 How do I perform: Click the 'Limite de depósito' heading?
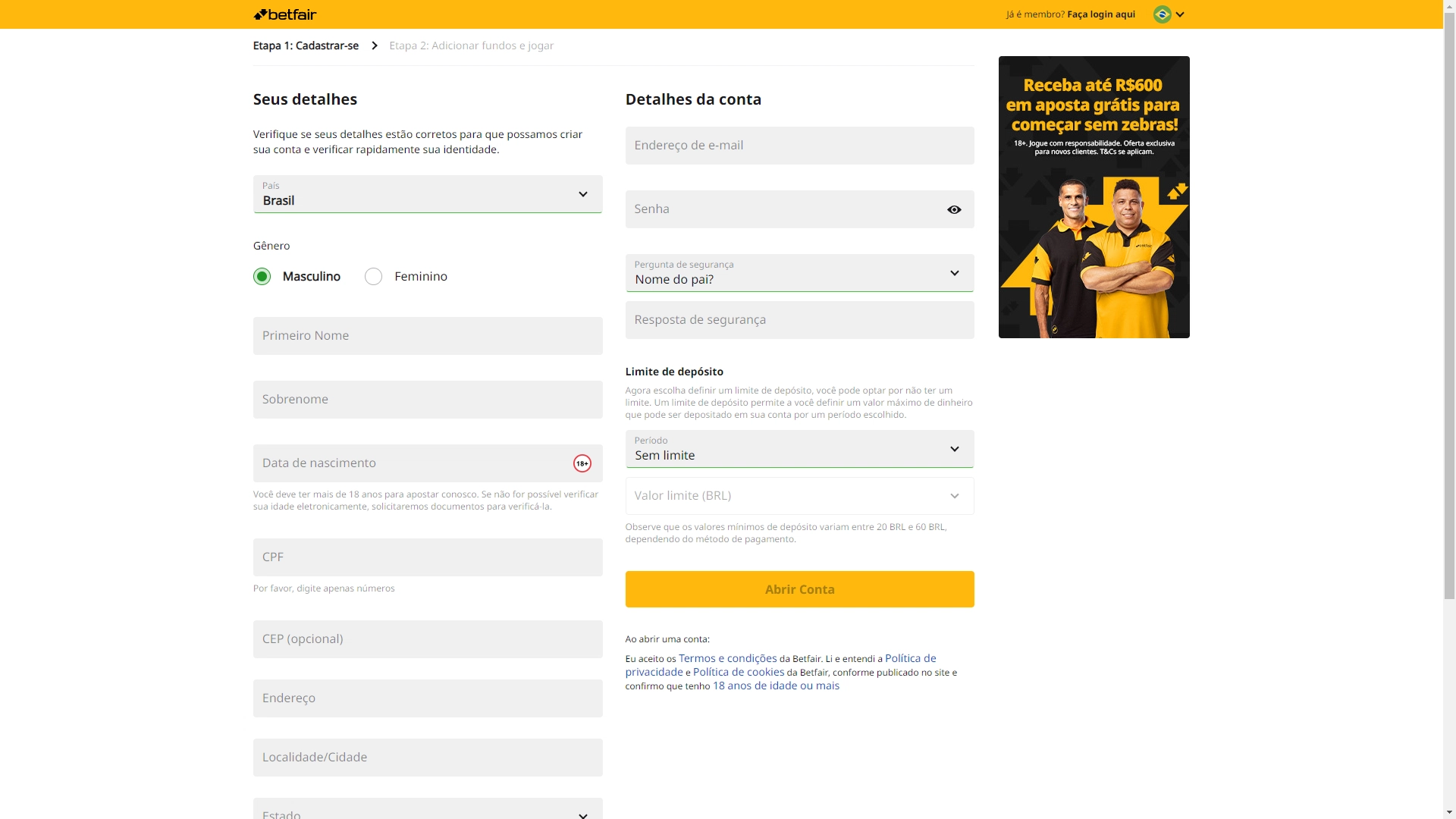(674, 372)
